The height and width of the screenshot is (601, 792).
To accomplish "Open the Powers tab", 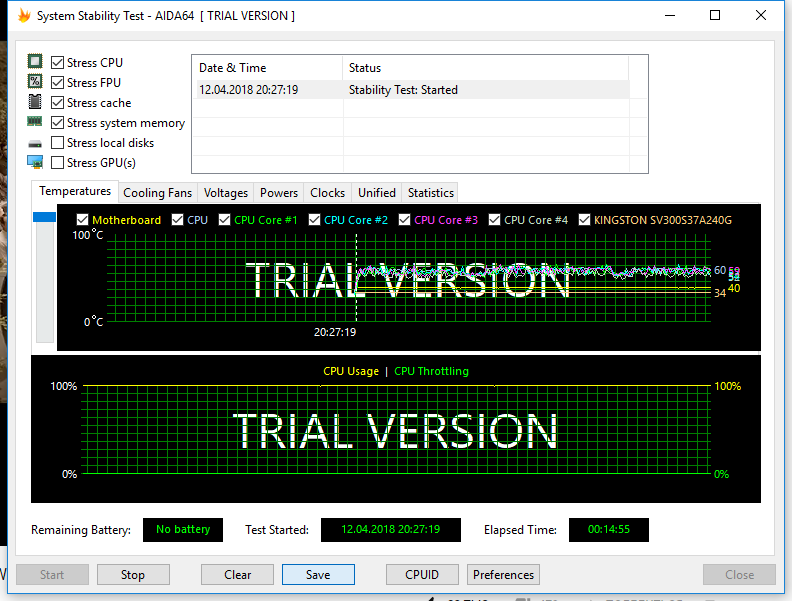I will 279,193.
